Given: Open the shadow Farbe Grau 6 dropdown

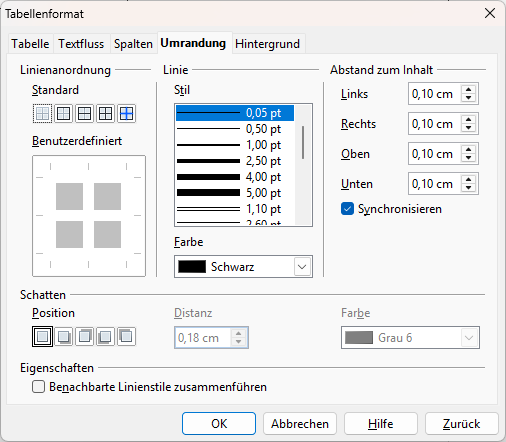Looking at the screenshot, I should [x=410, y=338].
